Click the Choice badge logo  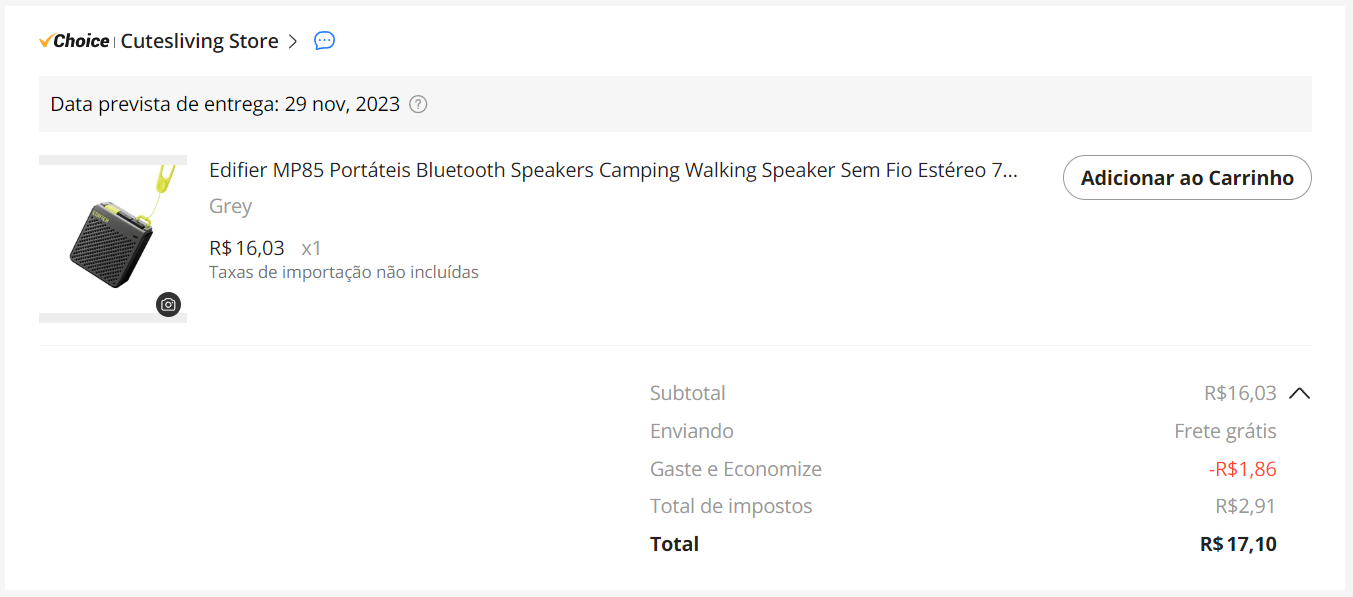[74, 41]
